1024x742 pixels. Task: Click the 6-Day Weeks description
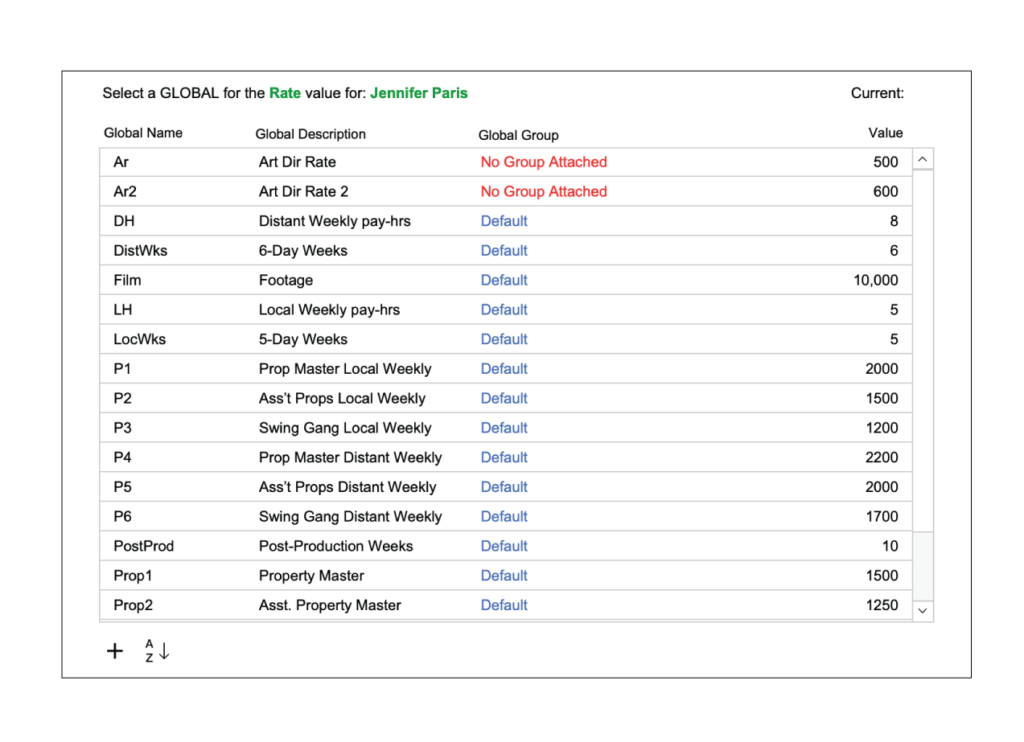[303, 251]
